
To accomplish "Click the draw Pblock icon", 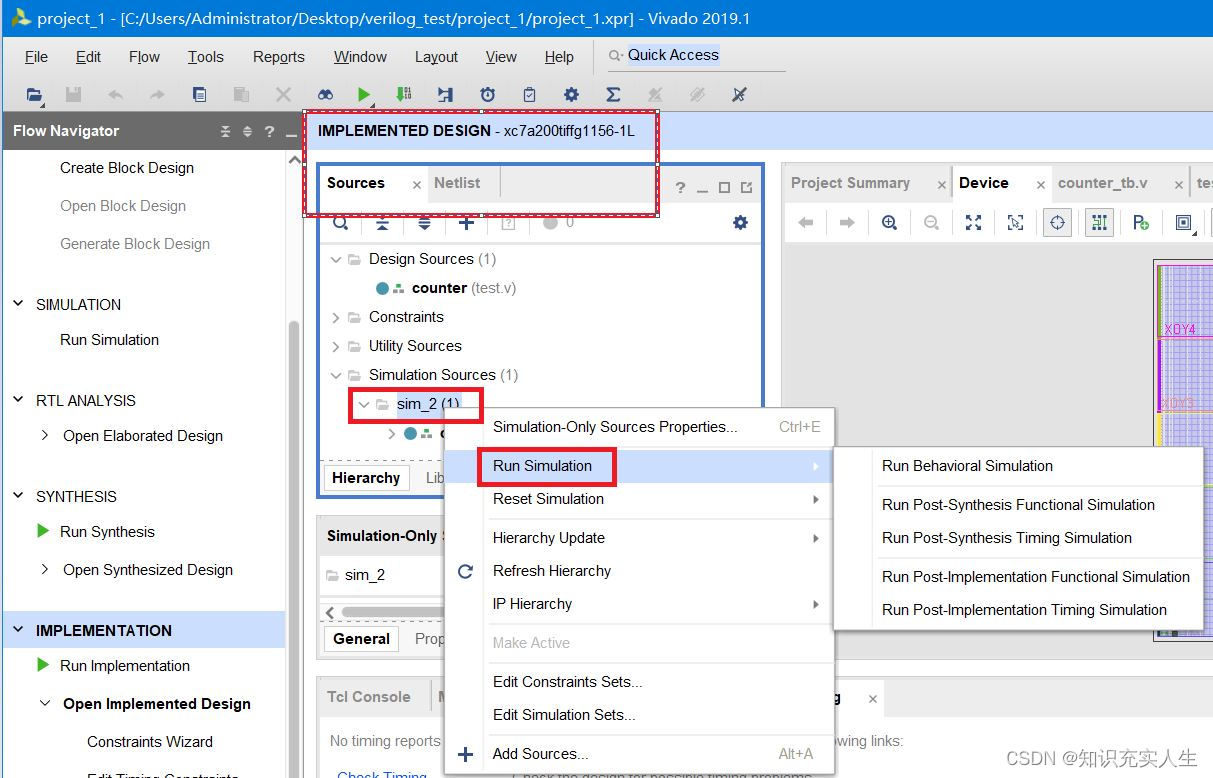I will pyautogui.click(x=1141, y=223).
